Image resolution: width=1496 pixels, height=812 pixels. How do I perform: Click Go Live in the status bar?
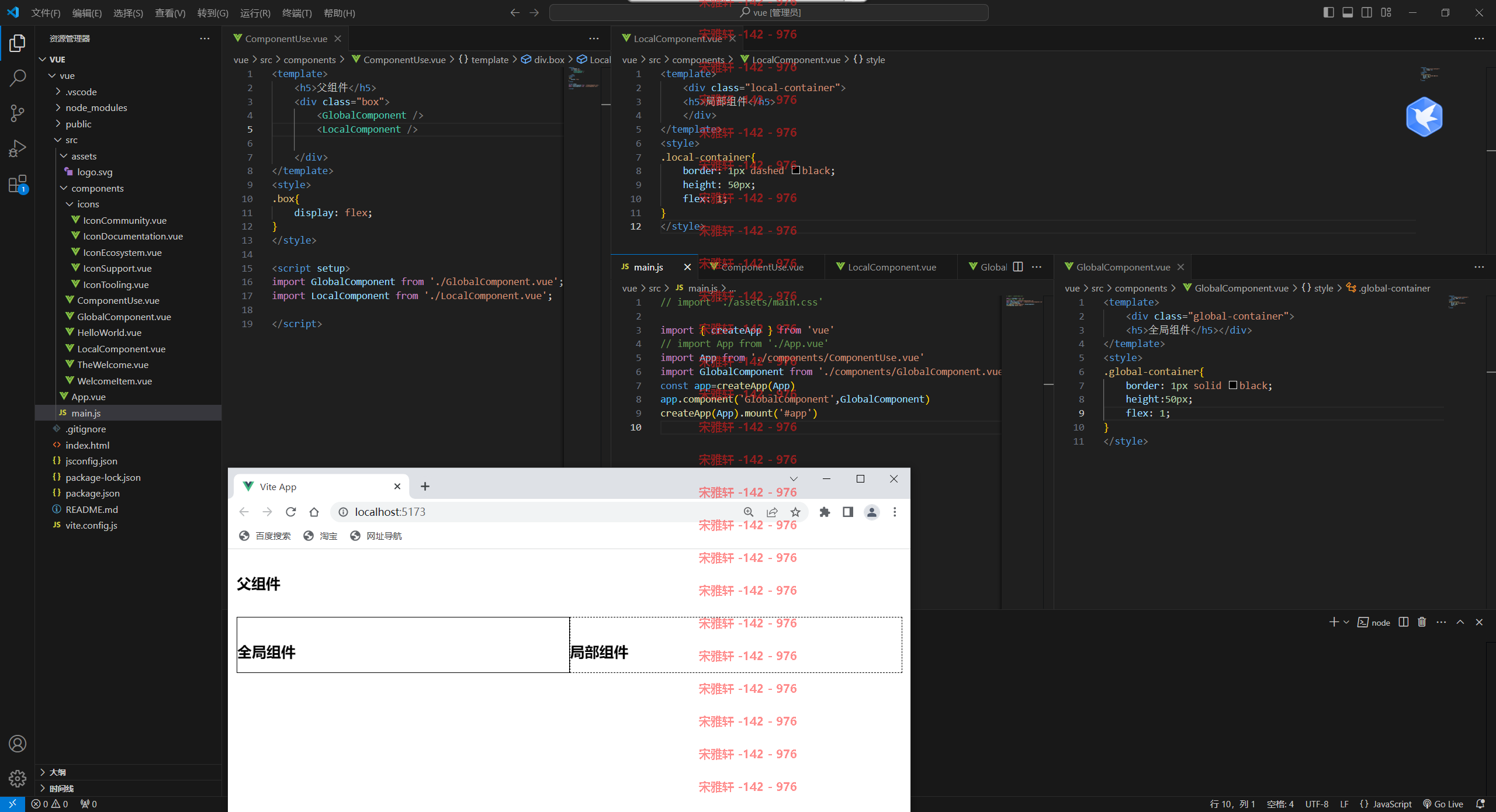coord(1443,804)
